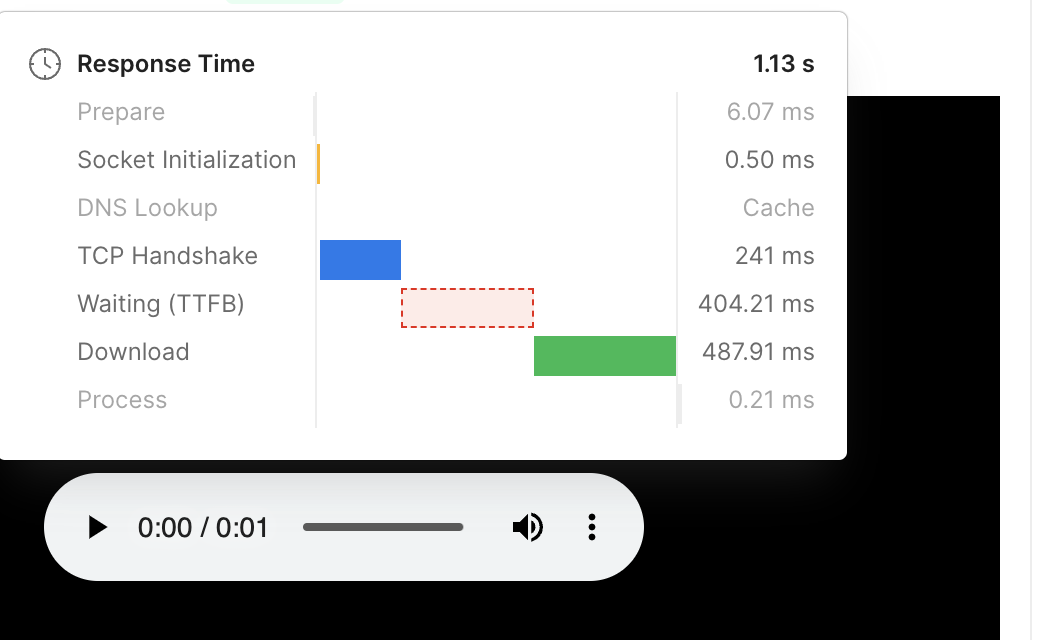Click the orange Socket Initialization marker
Screen dimensions: 1064x640
tap(318, 164)
